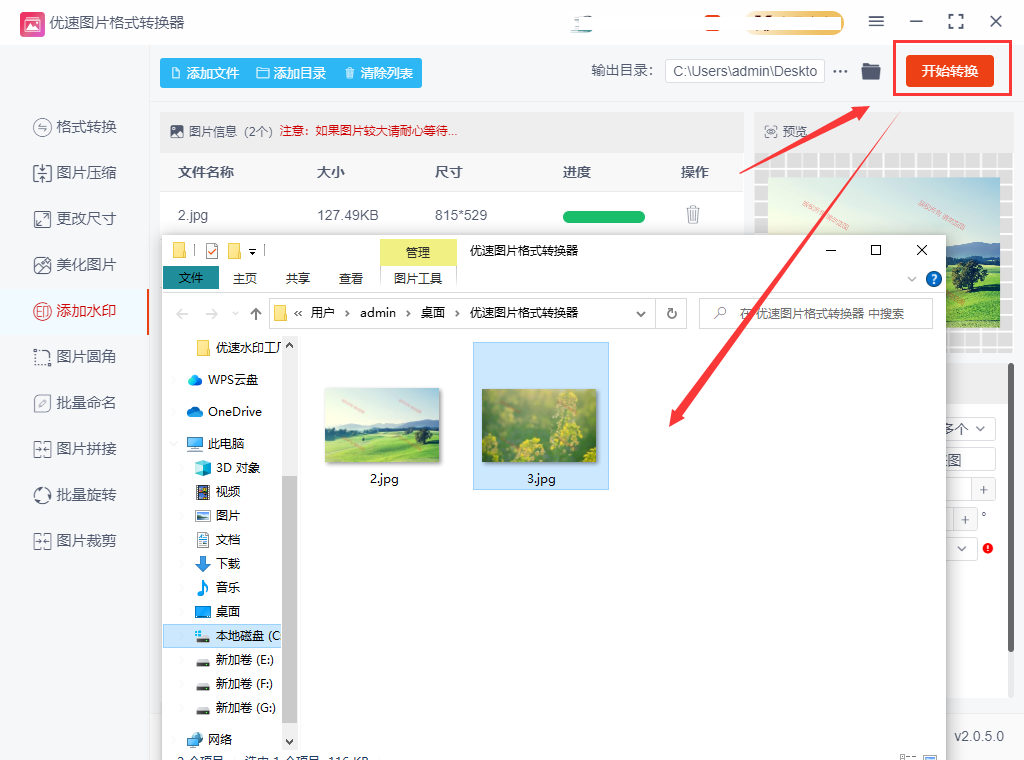
Task: Open the 图片压缩 image compression tool
Action: [75, 173]
